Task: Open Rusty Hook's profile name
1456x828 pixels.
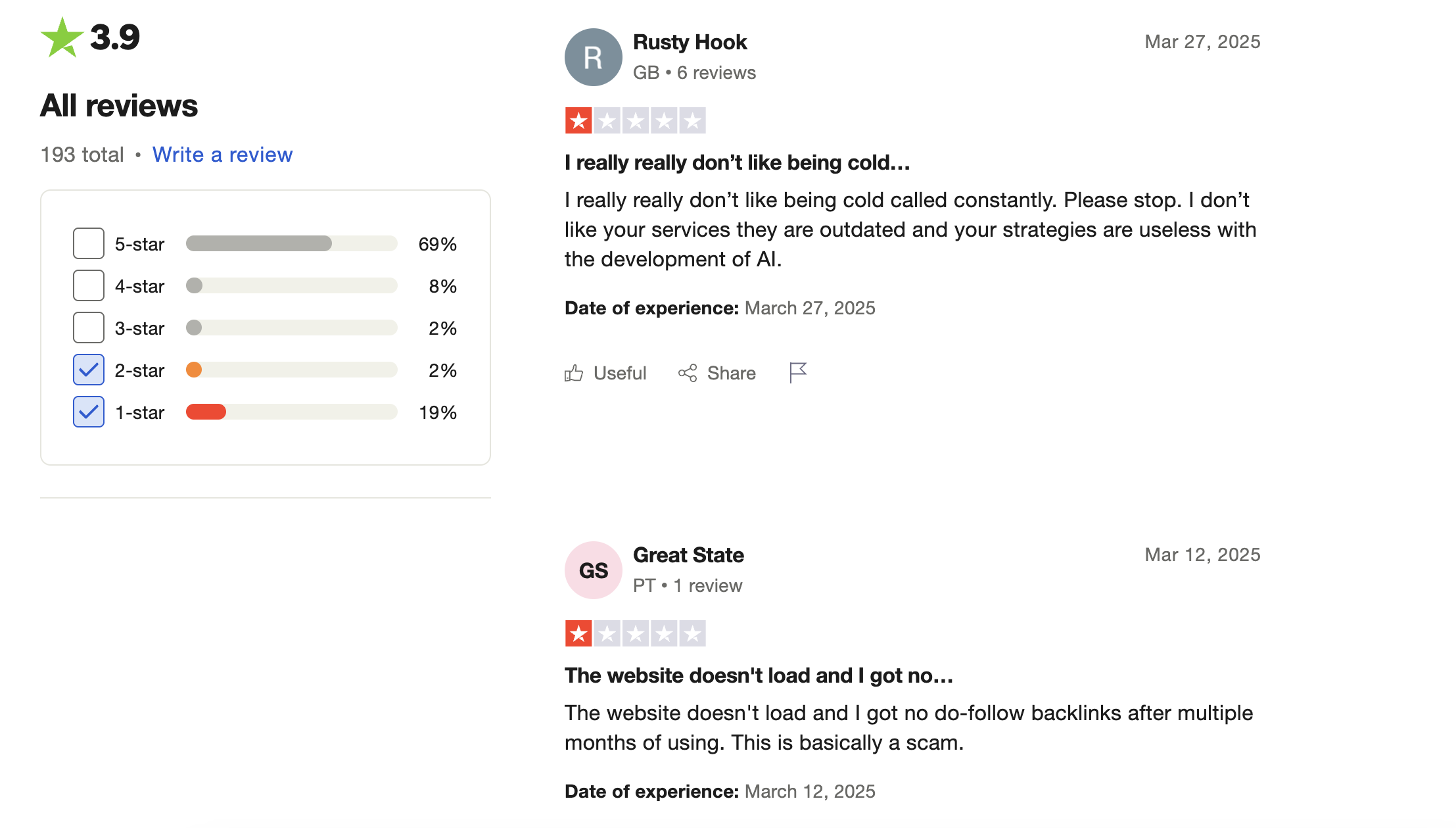Action: [x=690, y=42]
